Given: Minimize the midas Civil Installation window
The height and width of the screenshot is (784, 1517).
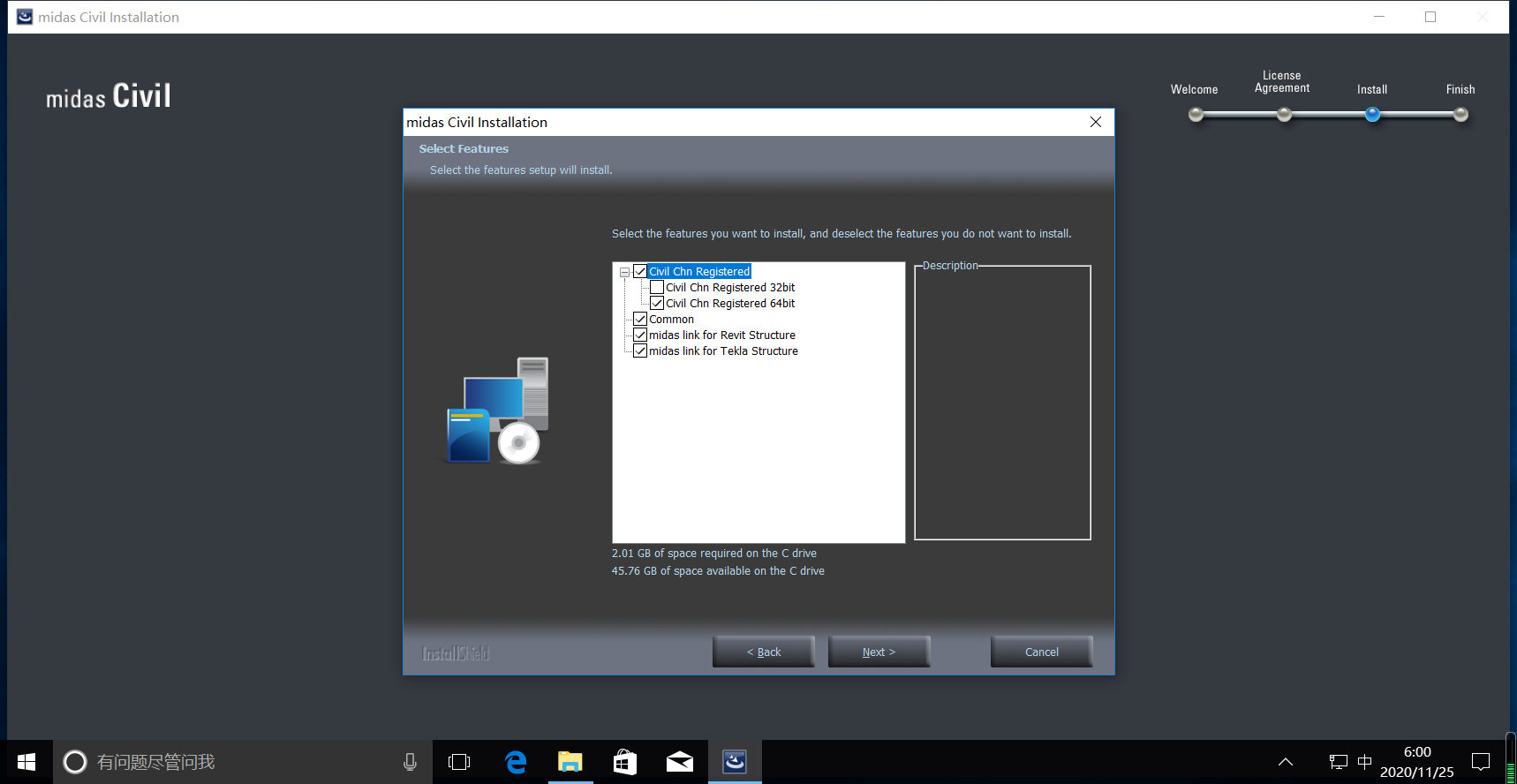Looking at the screenshot, I should point(1379,17).
